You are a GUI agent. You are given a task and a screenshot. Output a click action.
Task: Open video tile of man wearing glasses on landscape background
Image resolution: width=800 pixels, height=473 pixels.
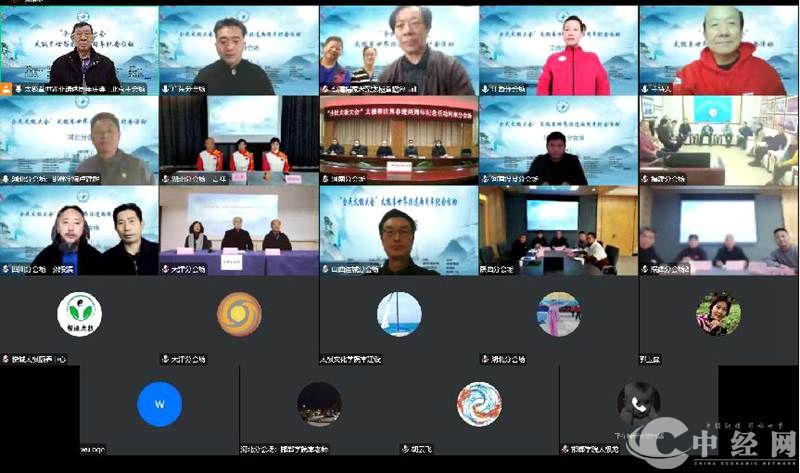click(x=399, y=231)
